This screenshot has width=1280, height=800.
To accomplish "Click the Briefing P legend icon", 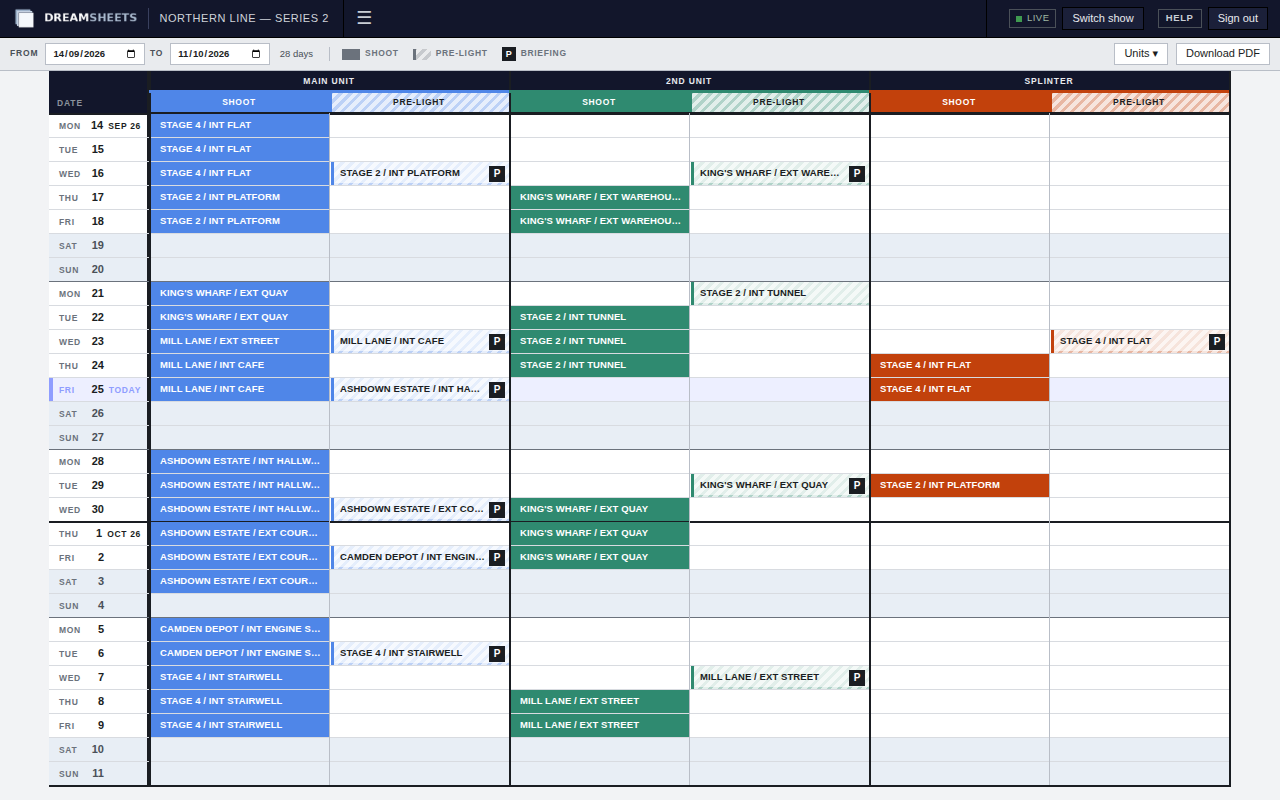I will [509, 54].
